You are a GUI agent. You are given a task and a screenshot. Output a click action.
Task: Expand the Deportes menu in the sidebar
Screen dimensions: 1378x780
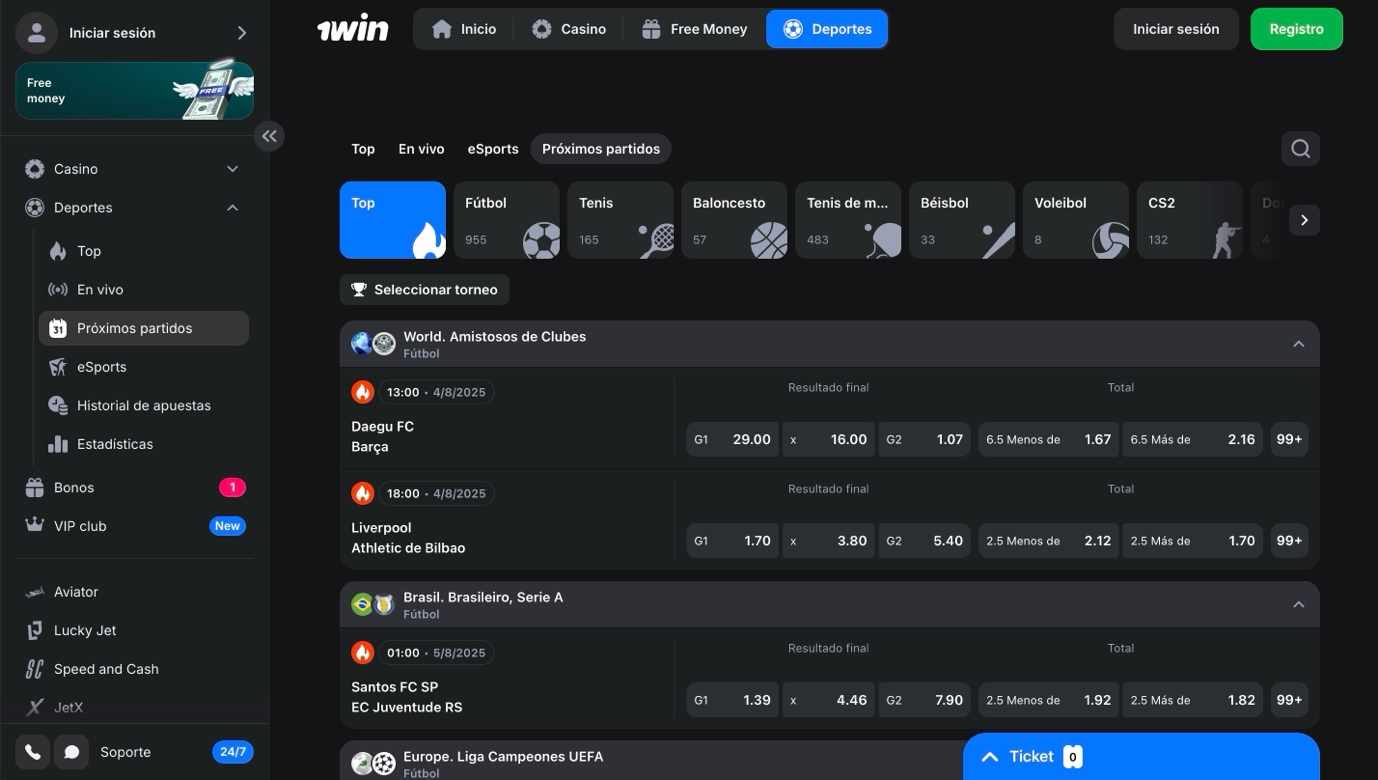pos(231,206)
